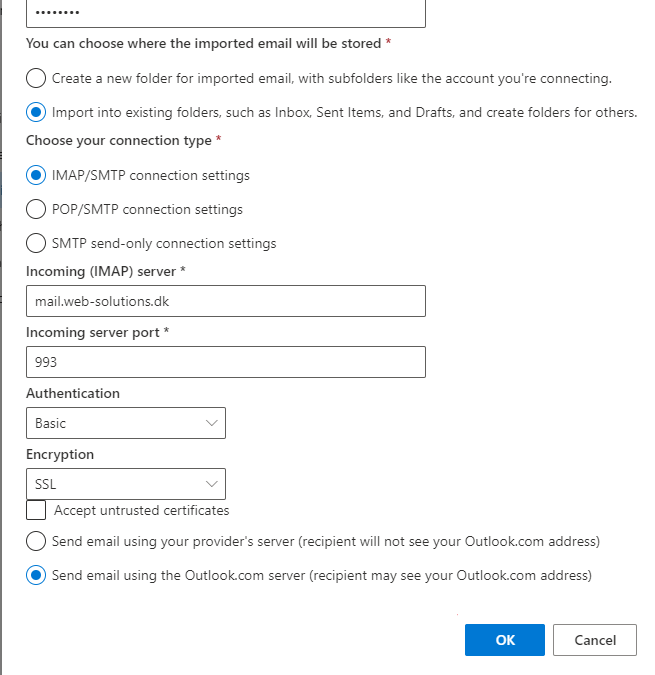
Task: Click the password field with dots
Action: pyautogui.click(x=226, y=13)
